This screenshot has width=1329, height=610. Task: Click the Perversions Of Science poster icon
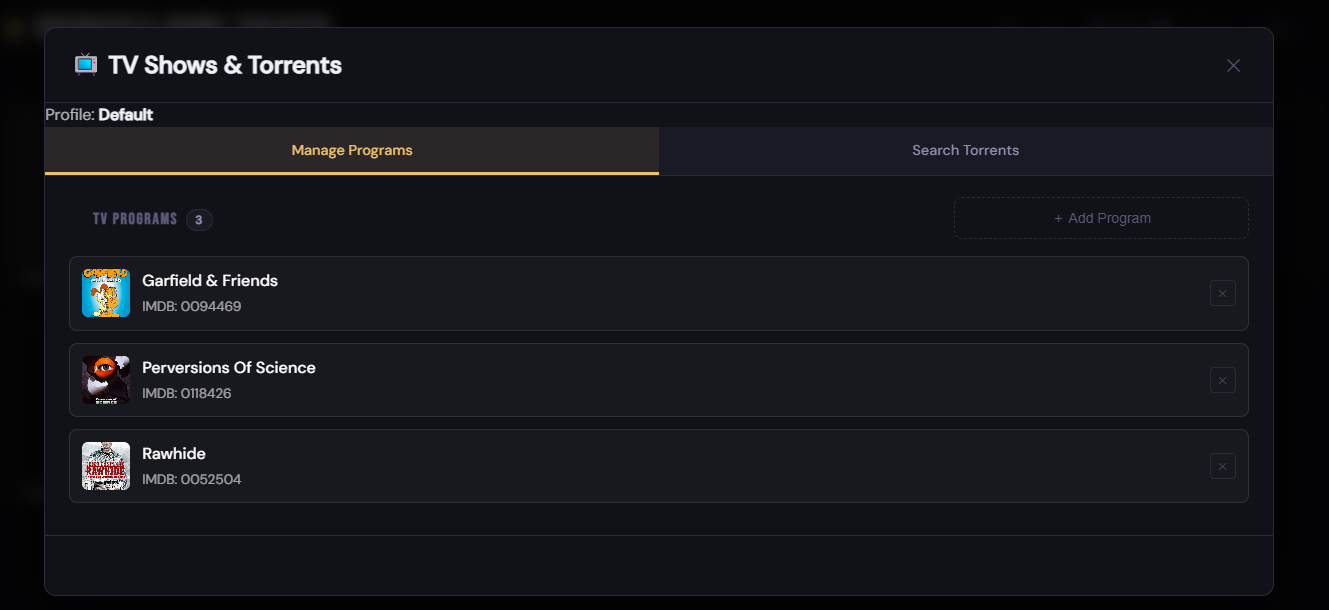tap(105, 380)
